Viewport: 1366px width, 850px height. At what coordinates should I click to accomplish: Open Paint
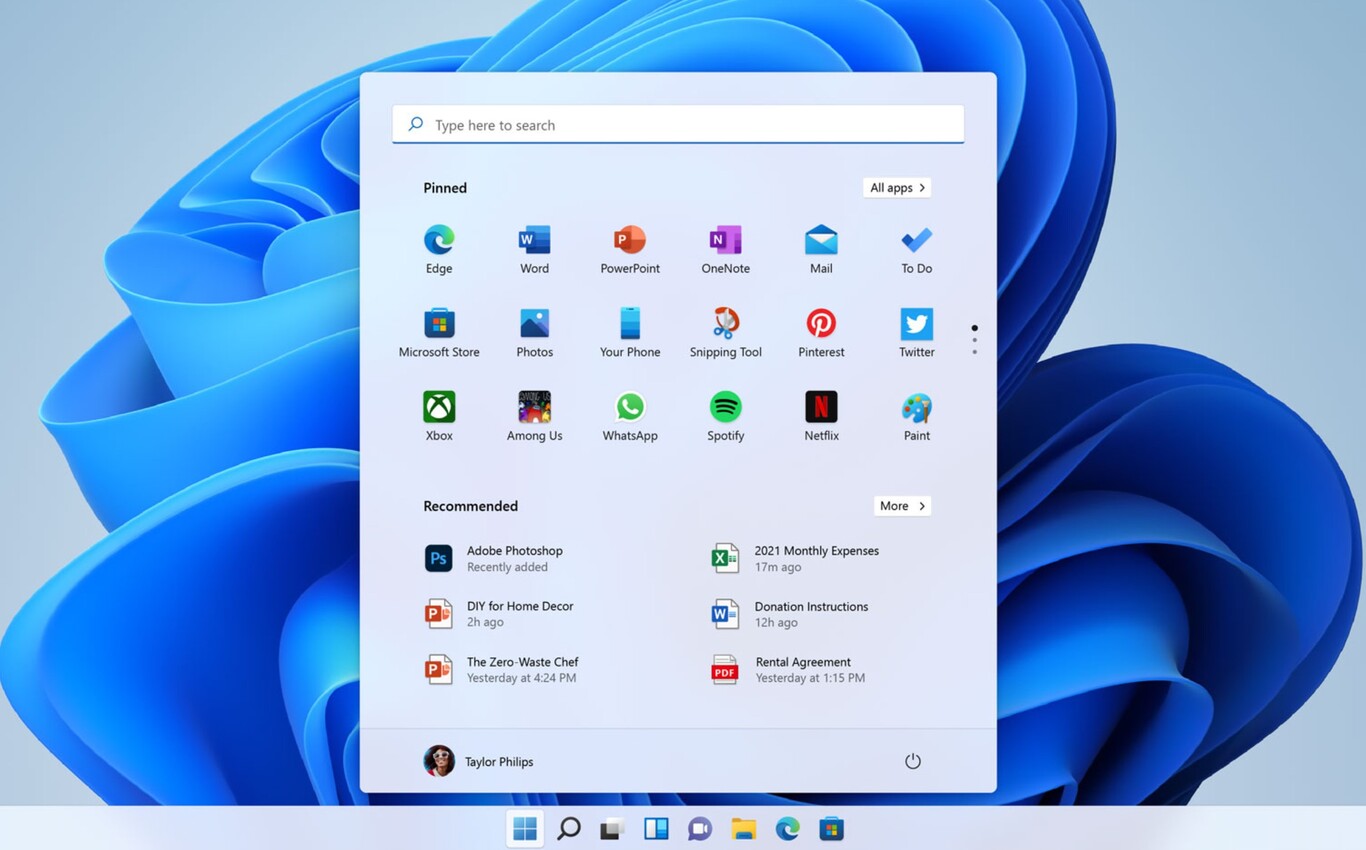[916, 407]
